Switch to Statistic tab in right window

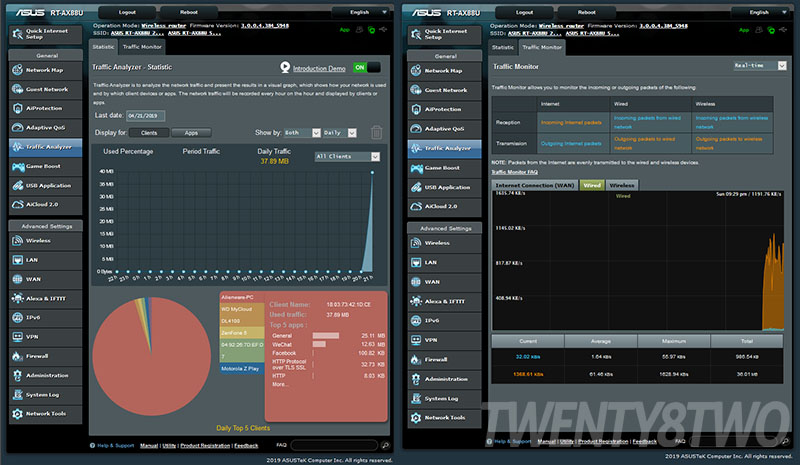(503, 47)
